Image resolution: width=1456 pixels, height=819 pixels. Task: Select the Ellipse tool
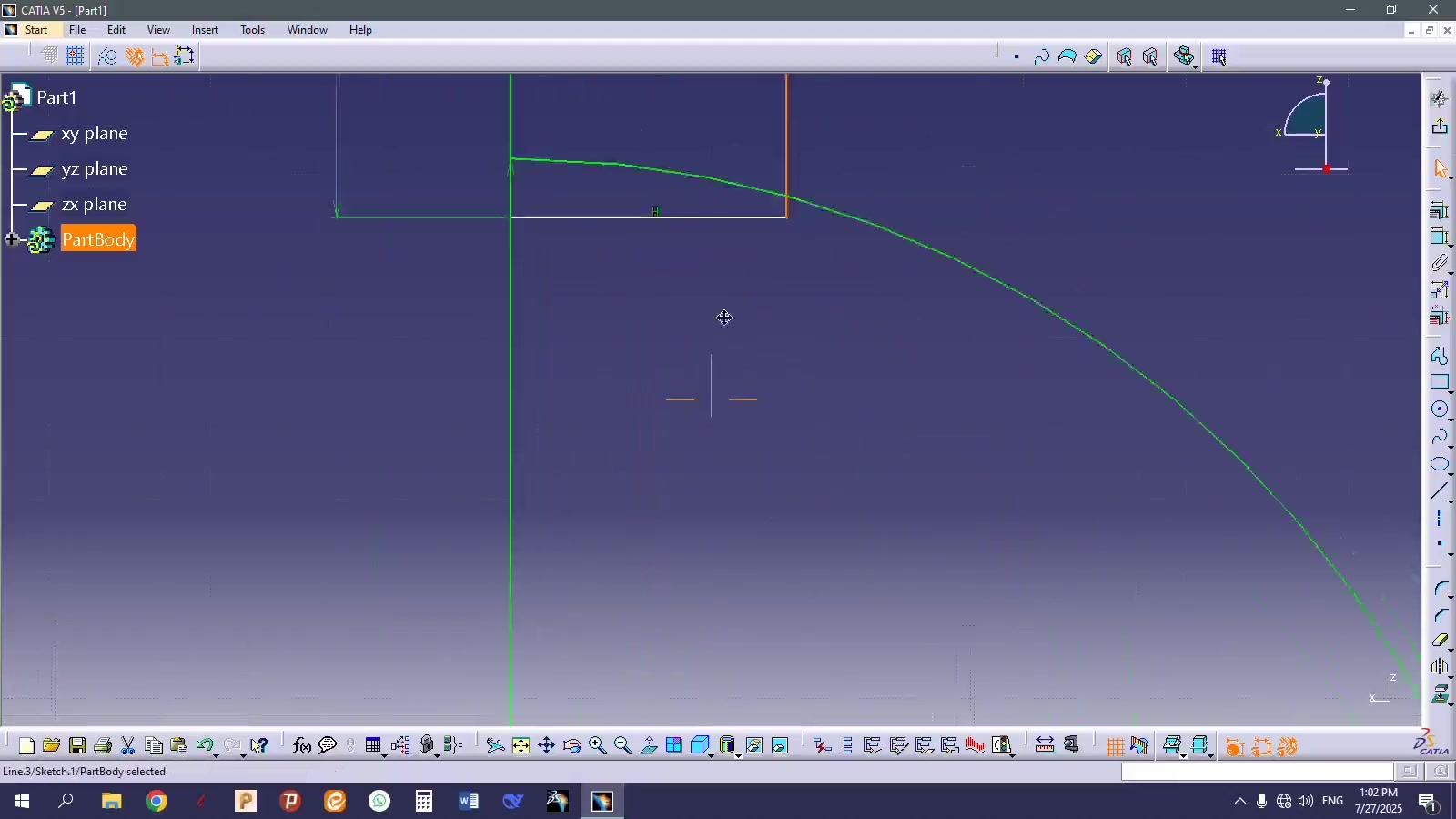(x=1439, y=464)
